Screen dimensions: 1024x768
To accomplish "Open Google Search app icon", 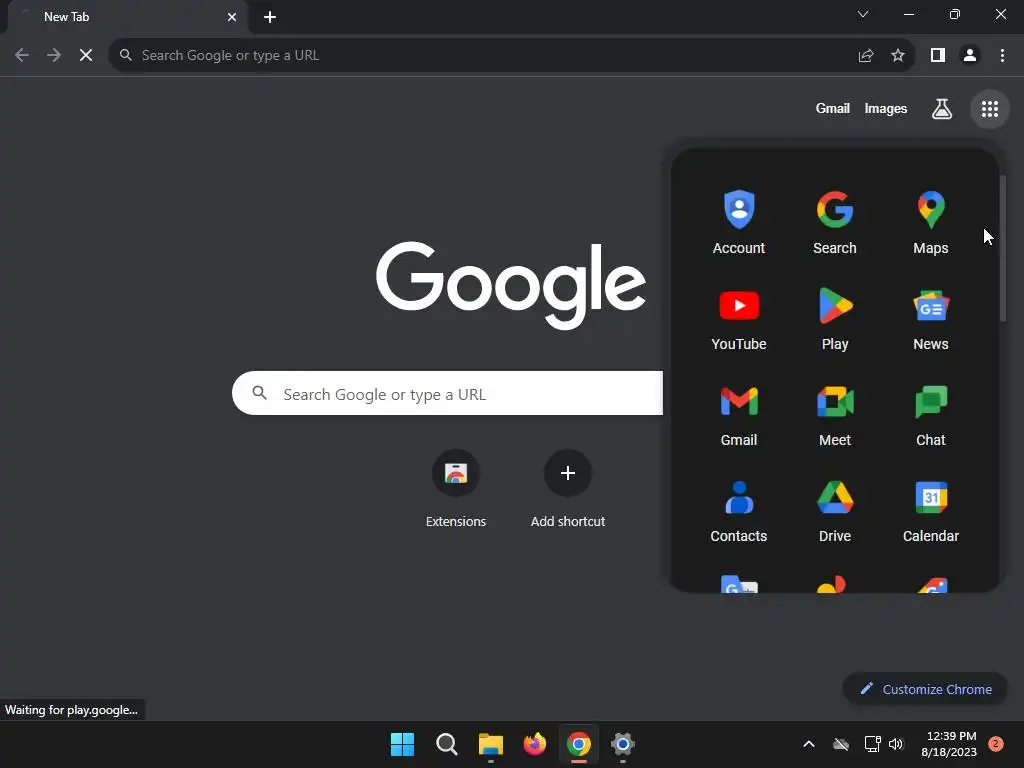I will tap(835, 222).
